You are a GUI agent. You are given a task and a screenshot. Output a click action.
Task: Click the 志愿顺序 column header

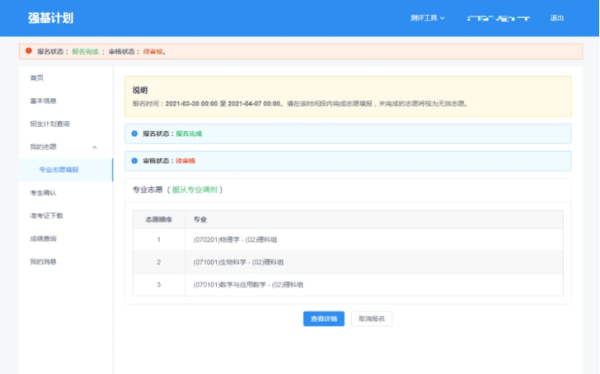tap(159, 219)
